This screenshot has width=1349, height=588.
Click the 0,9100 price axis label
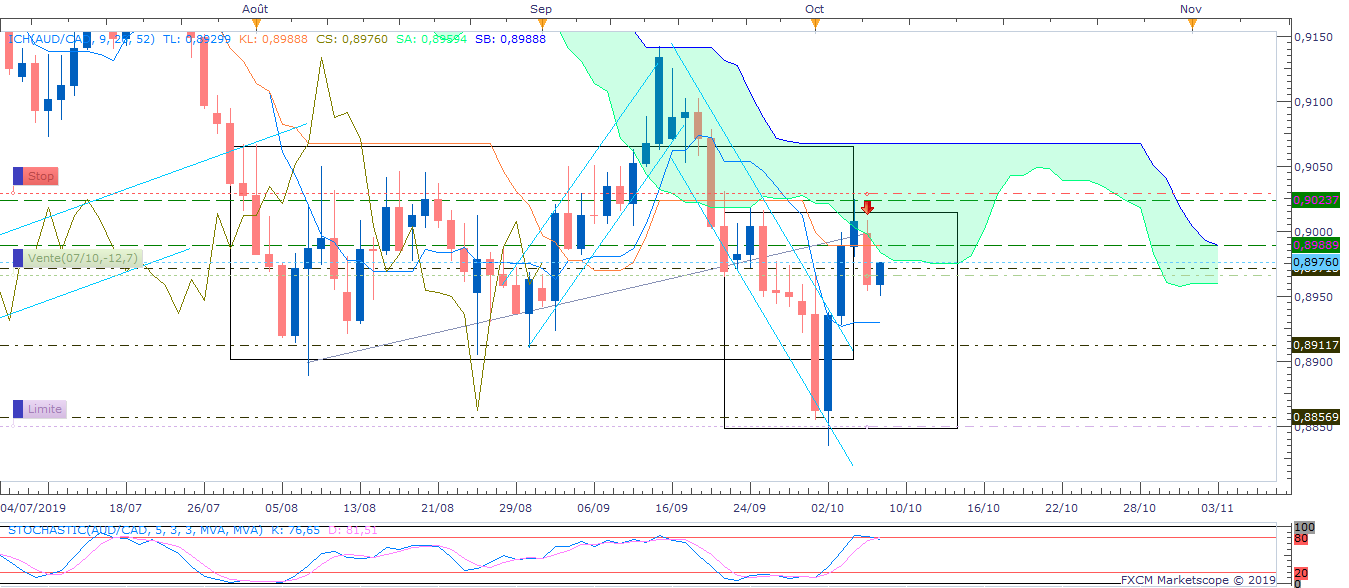tap(1313, 102)
